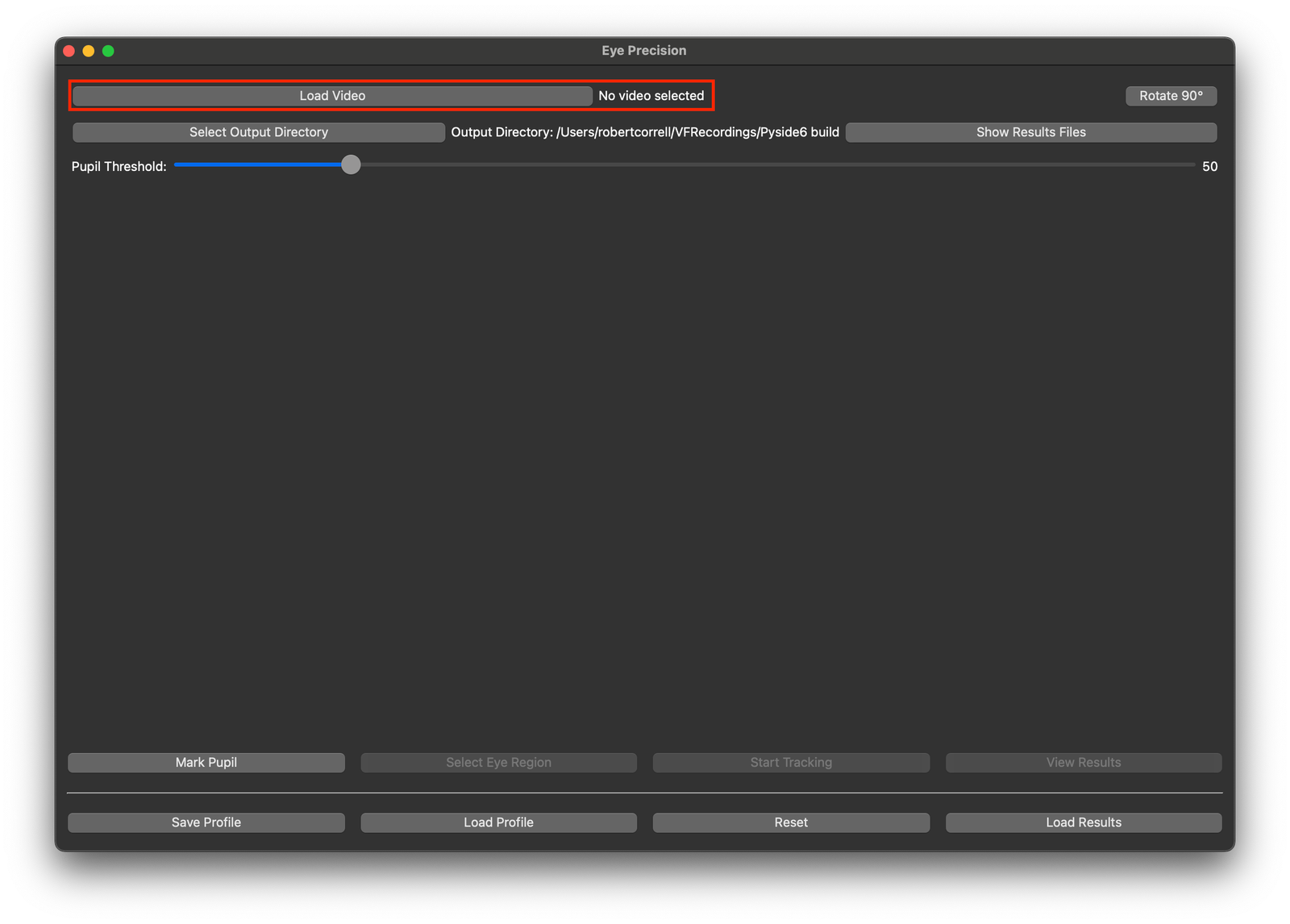The width and height of the screenshot is (1290, 924).
Task: Maximize the Eye Precision window
Action: point(108,51)
